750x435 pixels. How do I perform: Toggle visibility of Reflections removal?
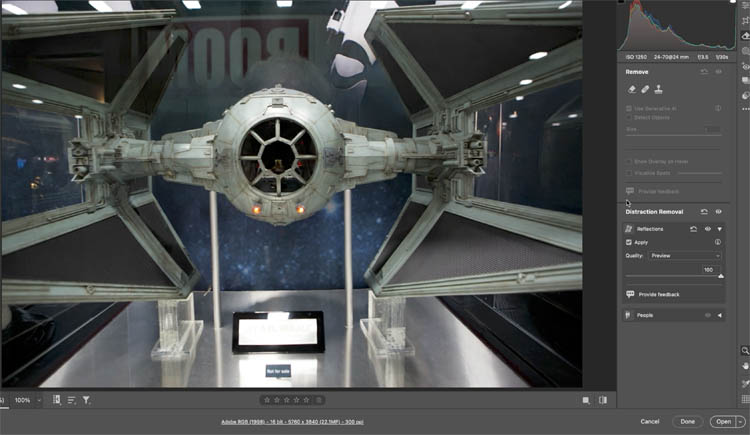coord(708,229)
